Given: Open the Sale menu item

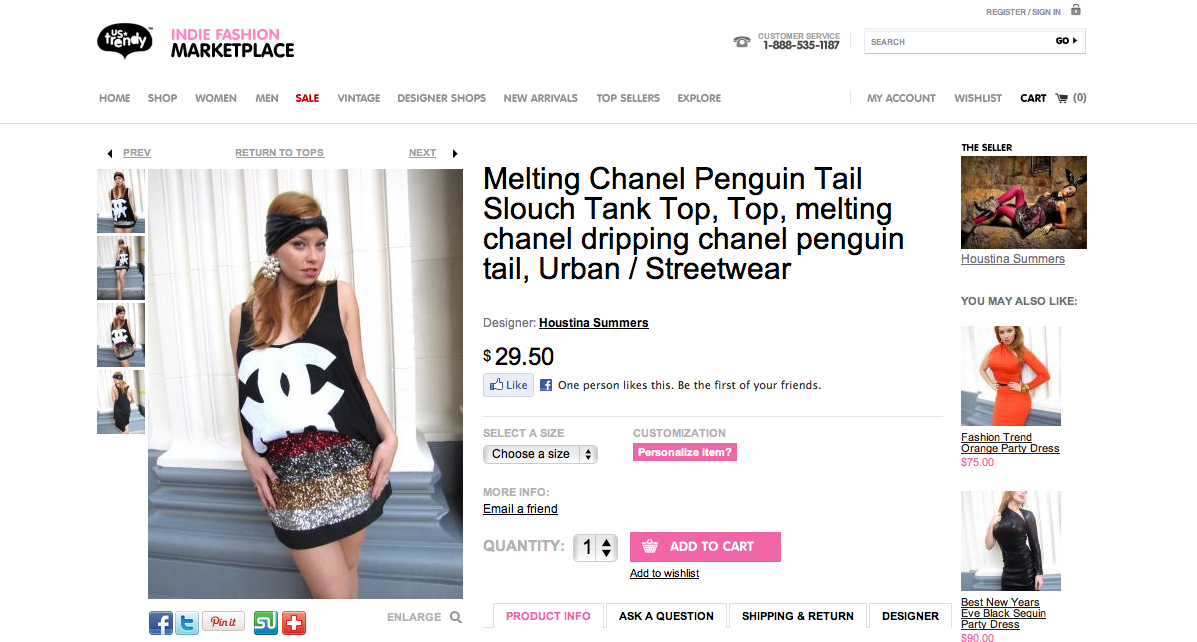Looking at the screenshot, I should [x=307, y=98].
